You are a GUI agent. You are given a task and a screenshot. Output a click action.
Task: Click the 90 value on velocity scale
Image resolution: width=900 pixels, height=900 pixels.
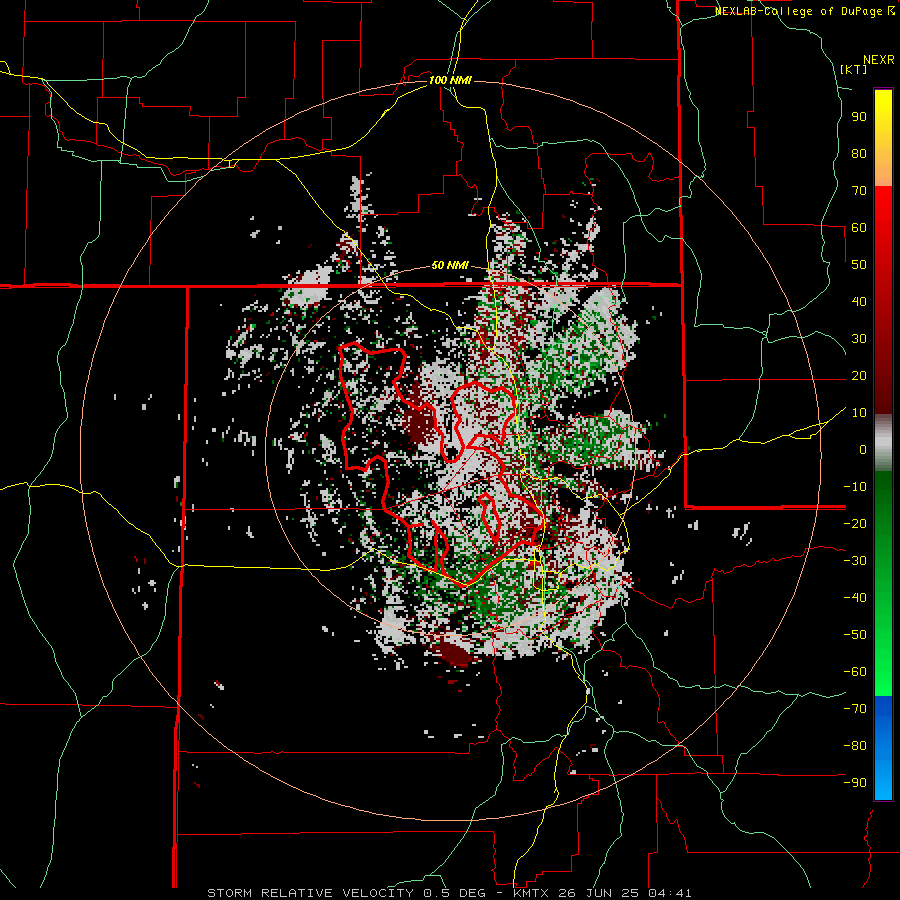[x=859, y=117]
